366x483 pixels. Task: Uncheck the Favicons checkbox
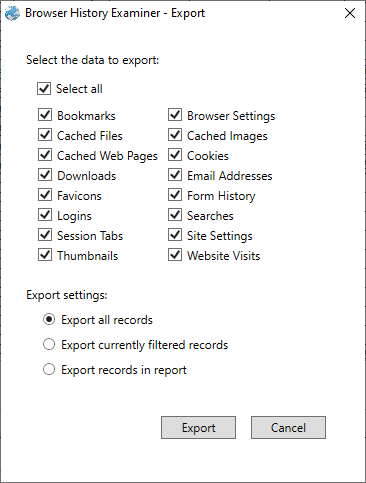(45, 195)
